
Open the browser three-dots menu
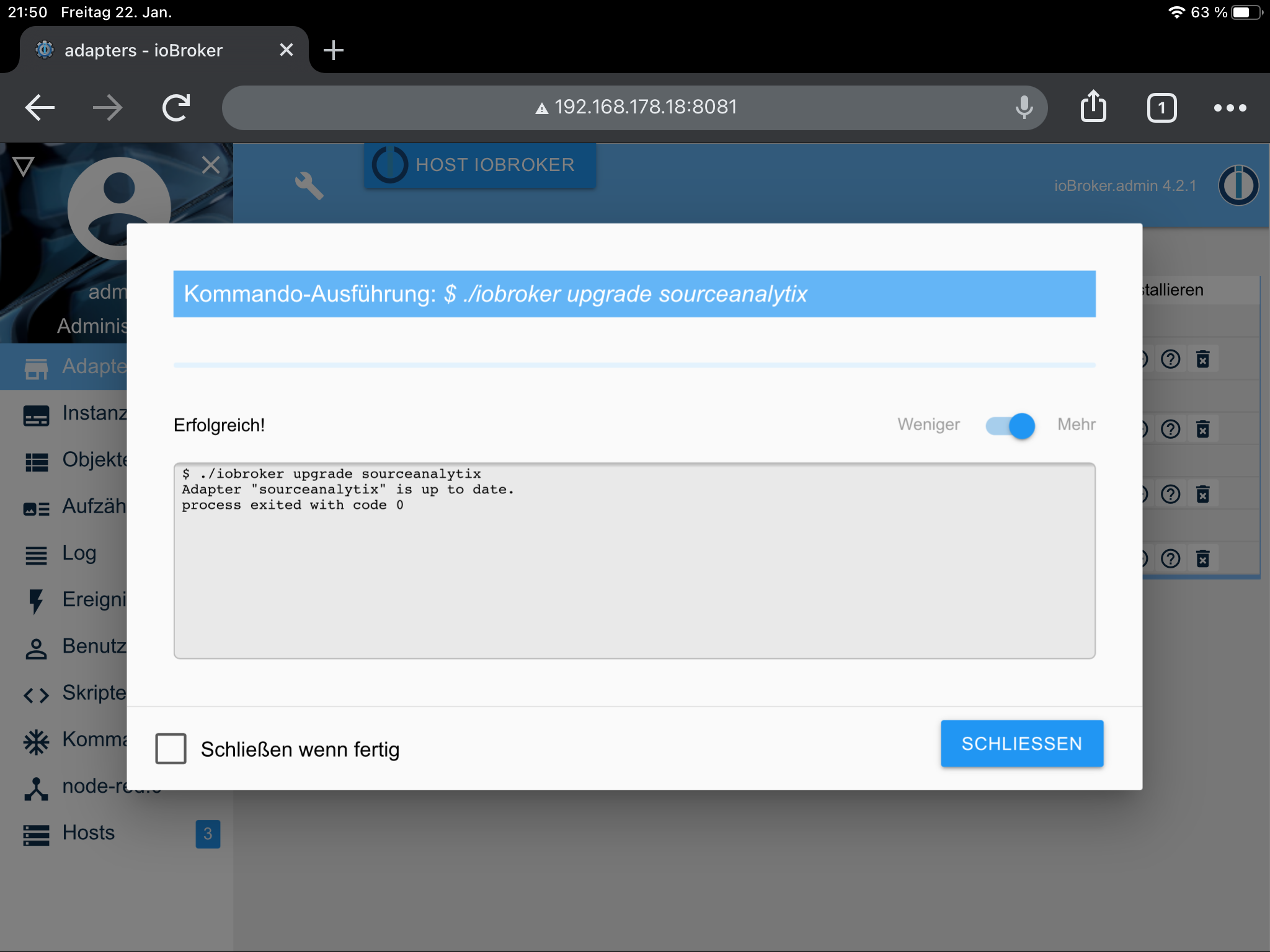coord(1230,108)
